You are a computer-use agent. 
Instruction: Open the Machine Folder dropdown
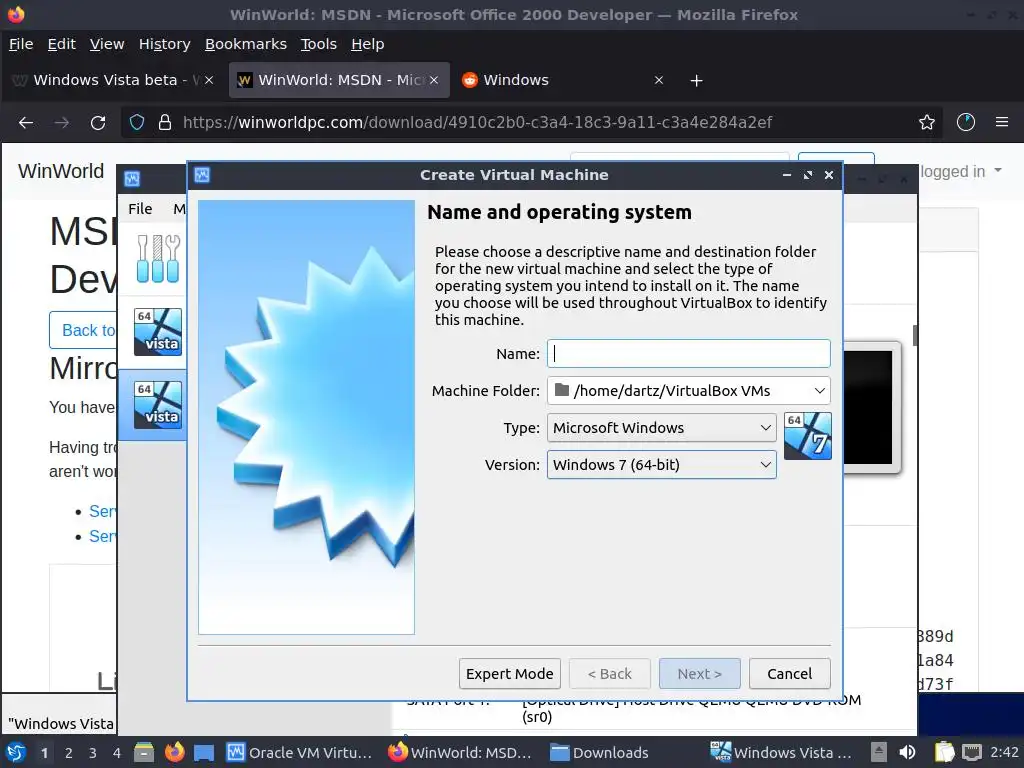[x=688, y=391]
